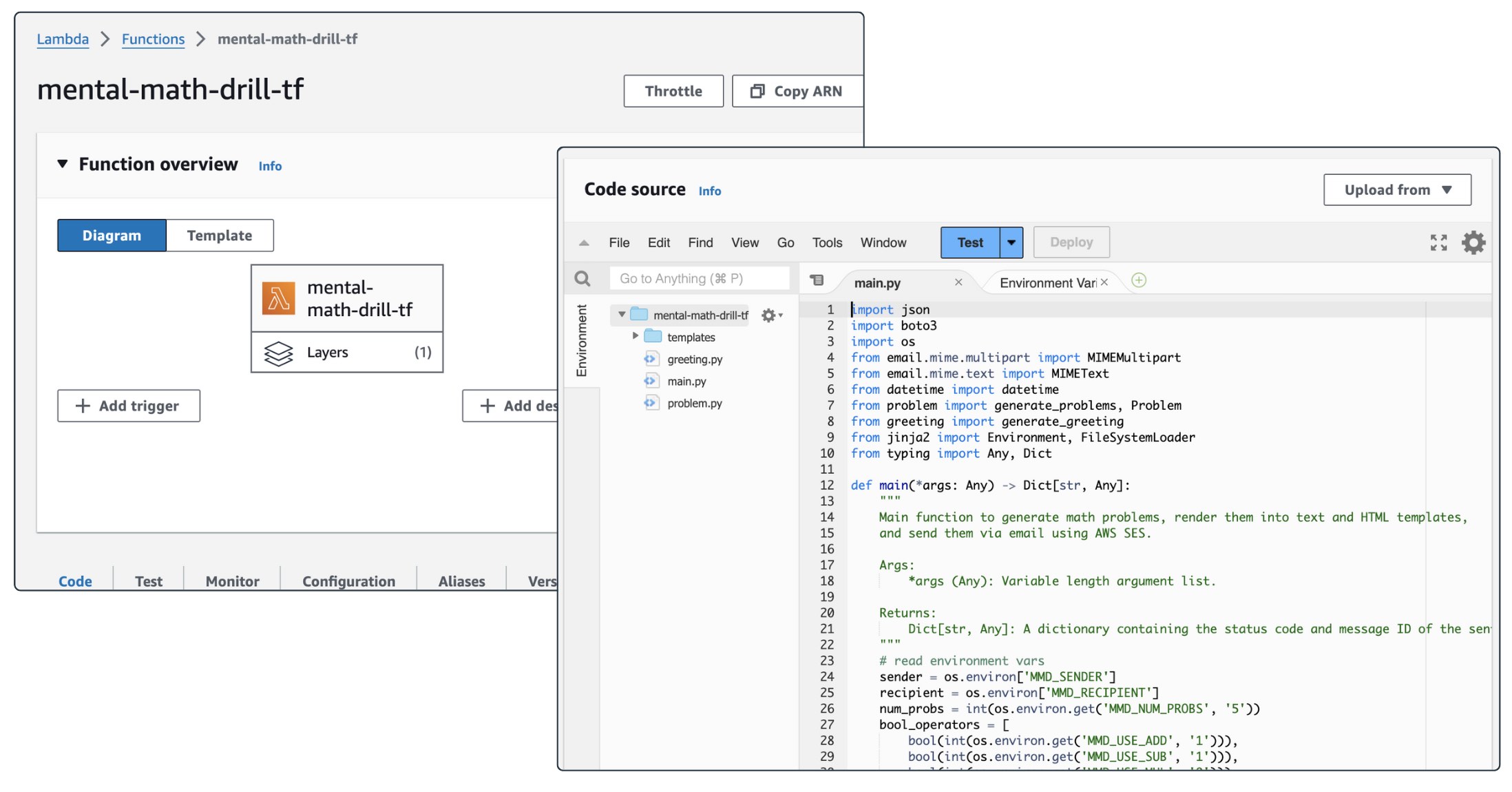Open Info link next to Code source
1512x792 pixels.
pyautogui.click(x=710, y=191)
